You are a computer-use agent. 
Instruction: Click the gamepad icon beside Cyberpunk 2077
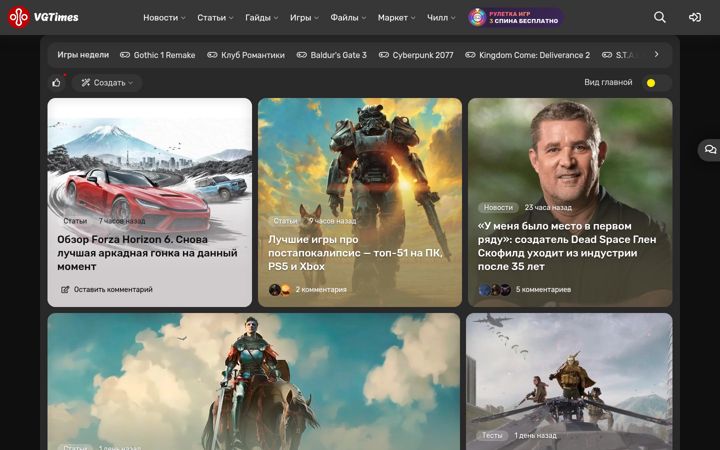point(384,55)
